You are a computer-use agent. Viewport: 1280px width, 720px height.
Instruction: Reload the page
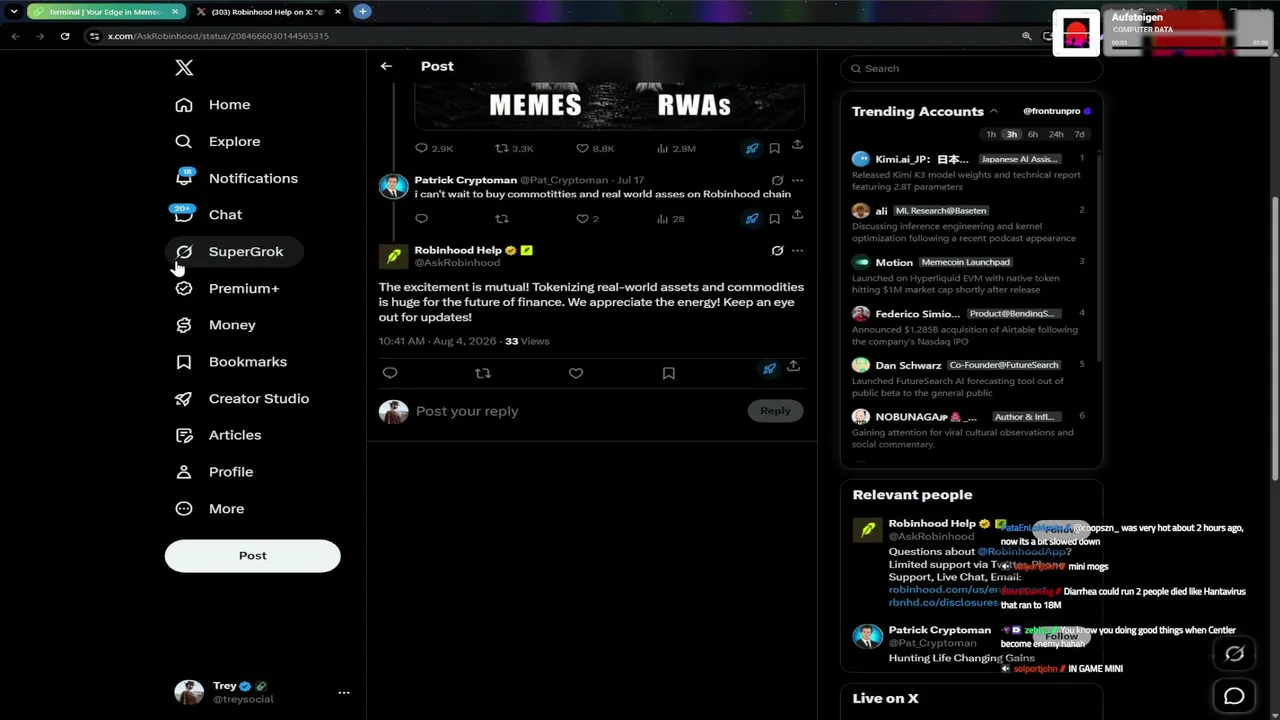[x=65, y=36]
